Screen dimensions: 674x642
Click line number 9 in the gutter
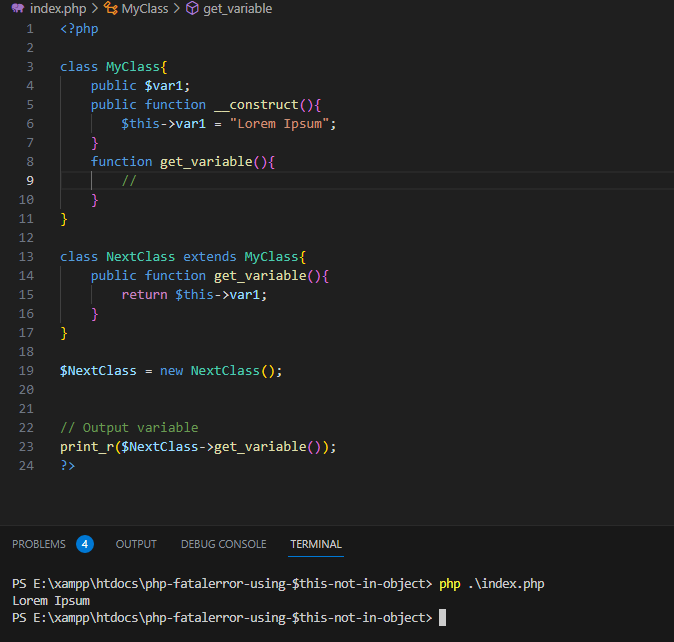(x=30, y=180)
